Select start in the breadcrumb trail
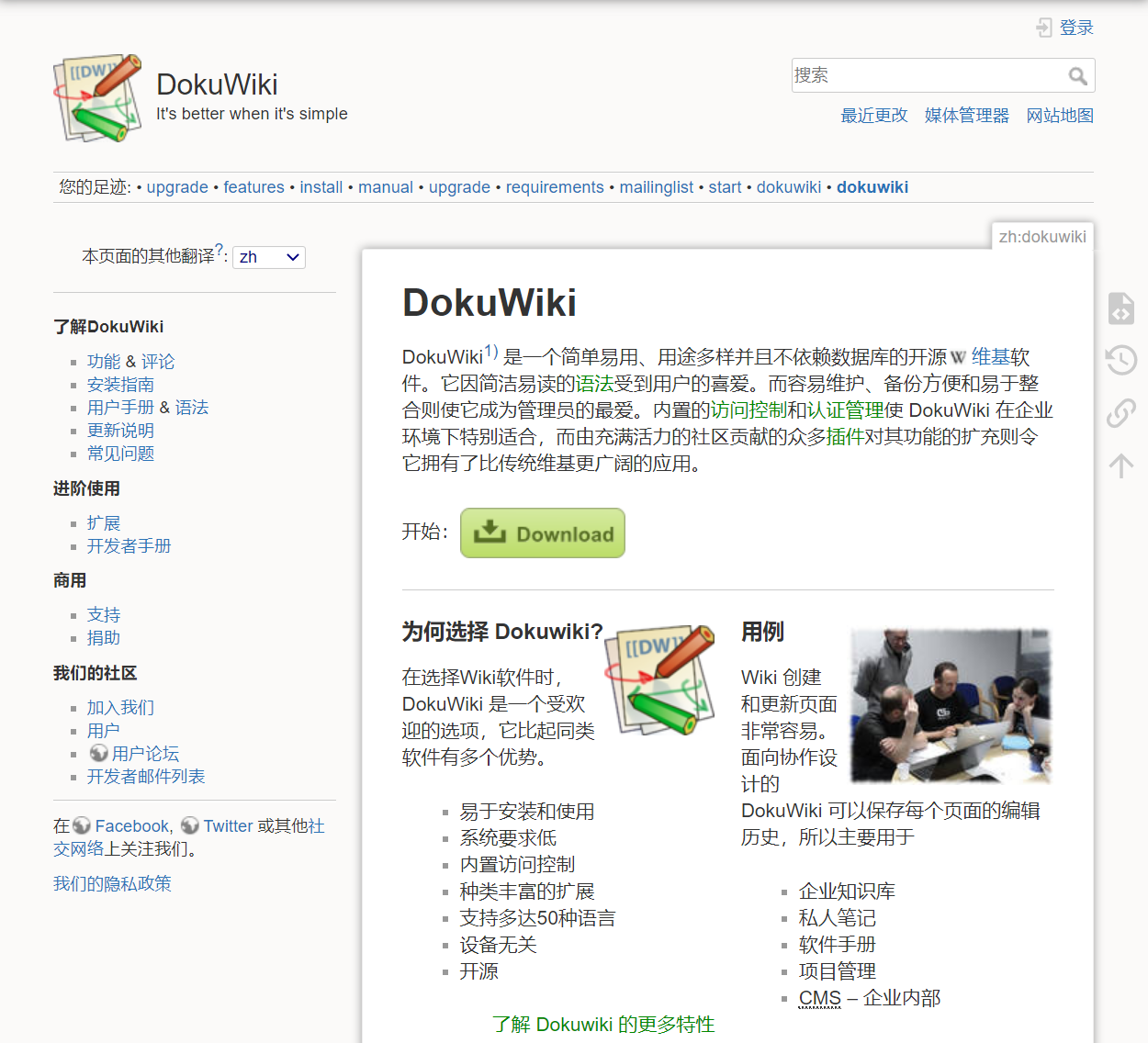 click(725, 186)
